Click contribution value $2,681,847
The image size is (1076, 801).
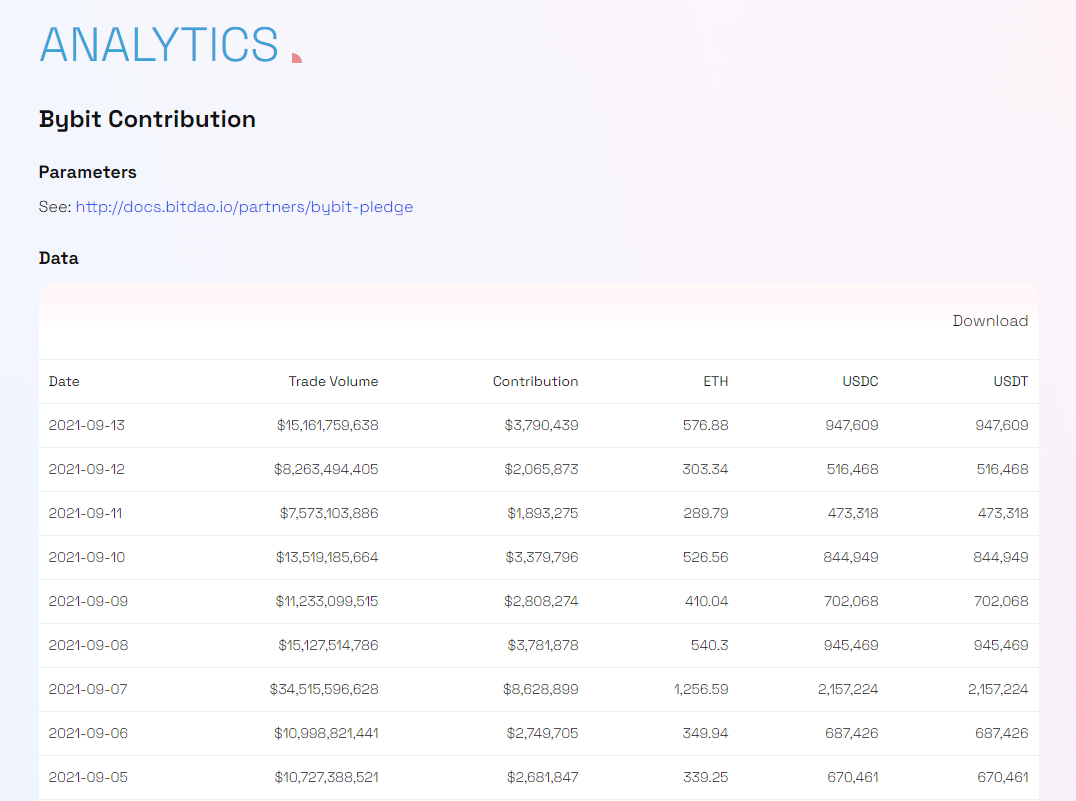click(x=542, y=777)
